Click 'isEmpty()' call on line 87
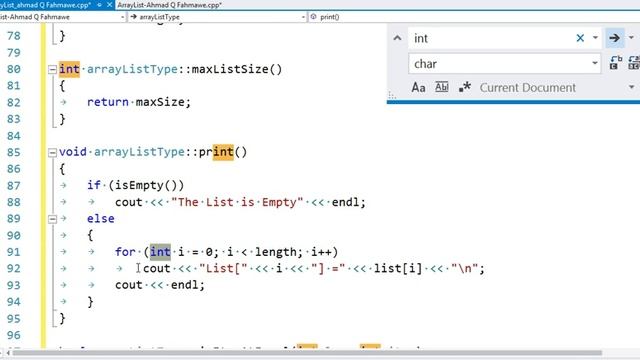Screen dimensions: 640x360 click(146, 185)
